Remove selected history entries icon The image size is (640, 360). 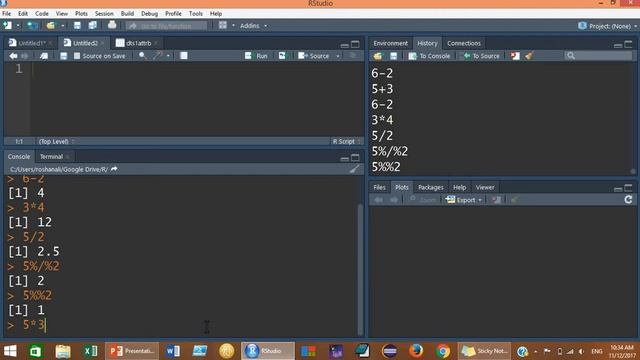coord(515,56)
